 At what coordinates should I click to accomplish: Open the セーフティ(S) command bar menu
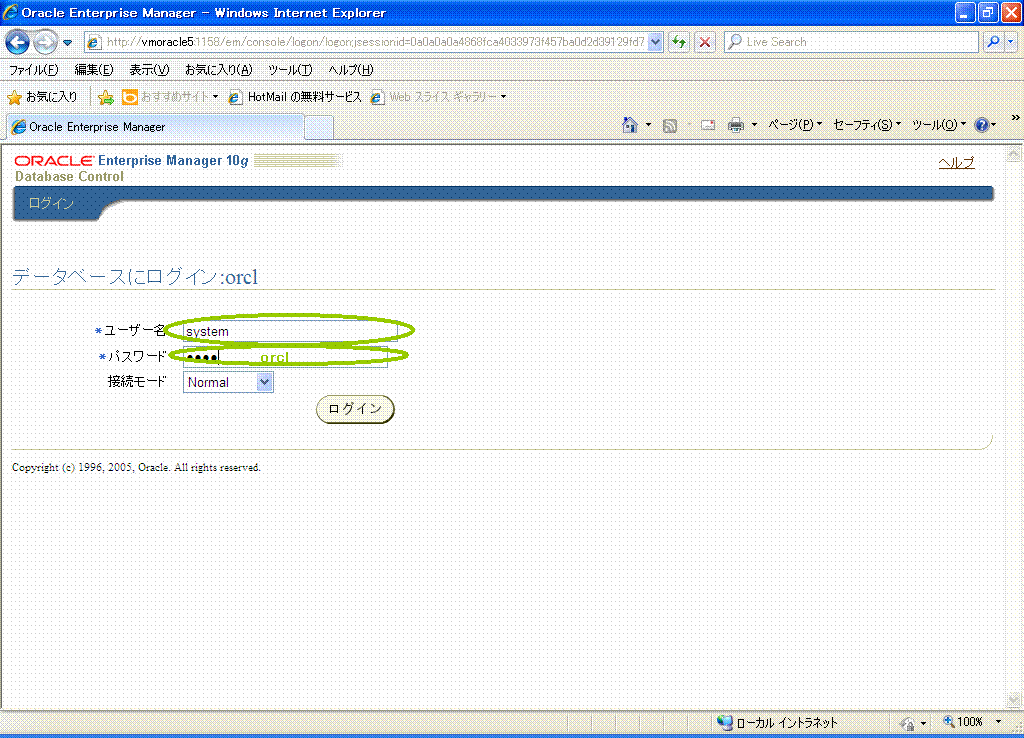(x=867, y=125)
